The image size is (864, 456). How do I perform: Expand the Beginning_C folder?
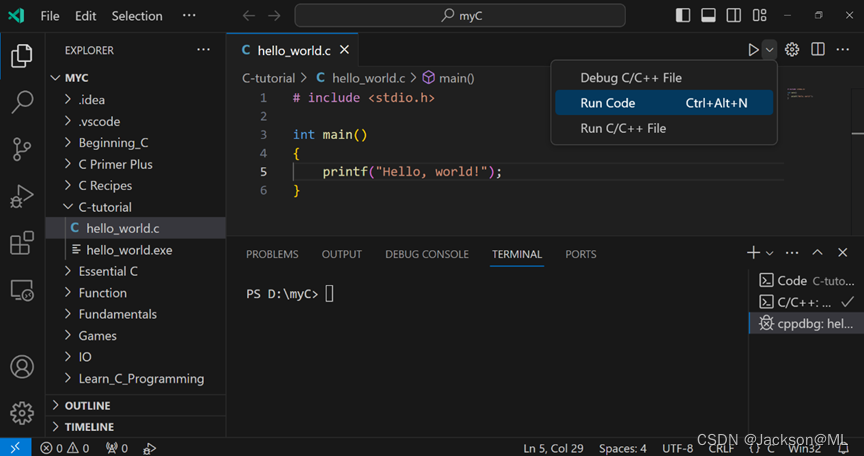(136, 143)
